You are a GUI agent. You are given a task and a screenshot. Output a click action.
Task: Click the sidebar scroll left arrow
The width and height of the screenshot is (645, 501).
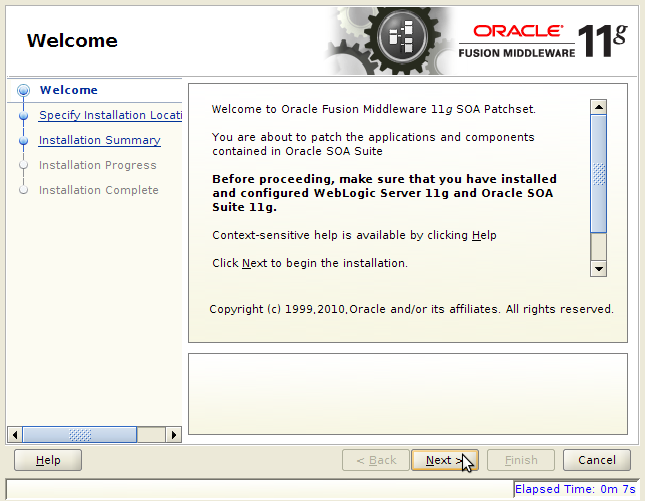15,435
